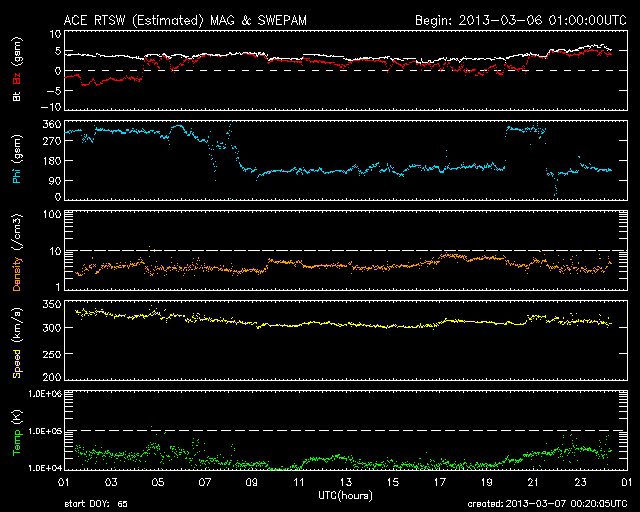Click the '17' hour label on the time axis

440,482
